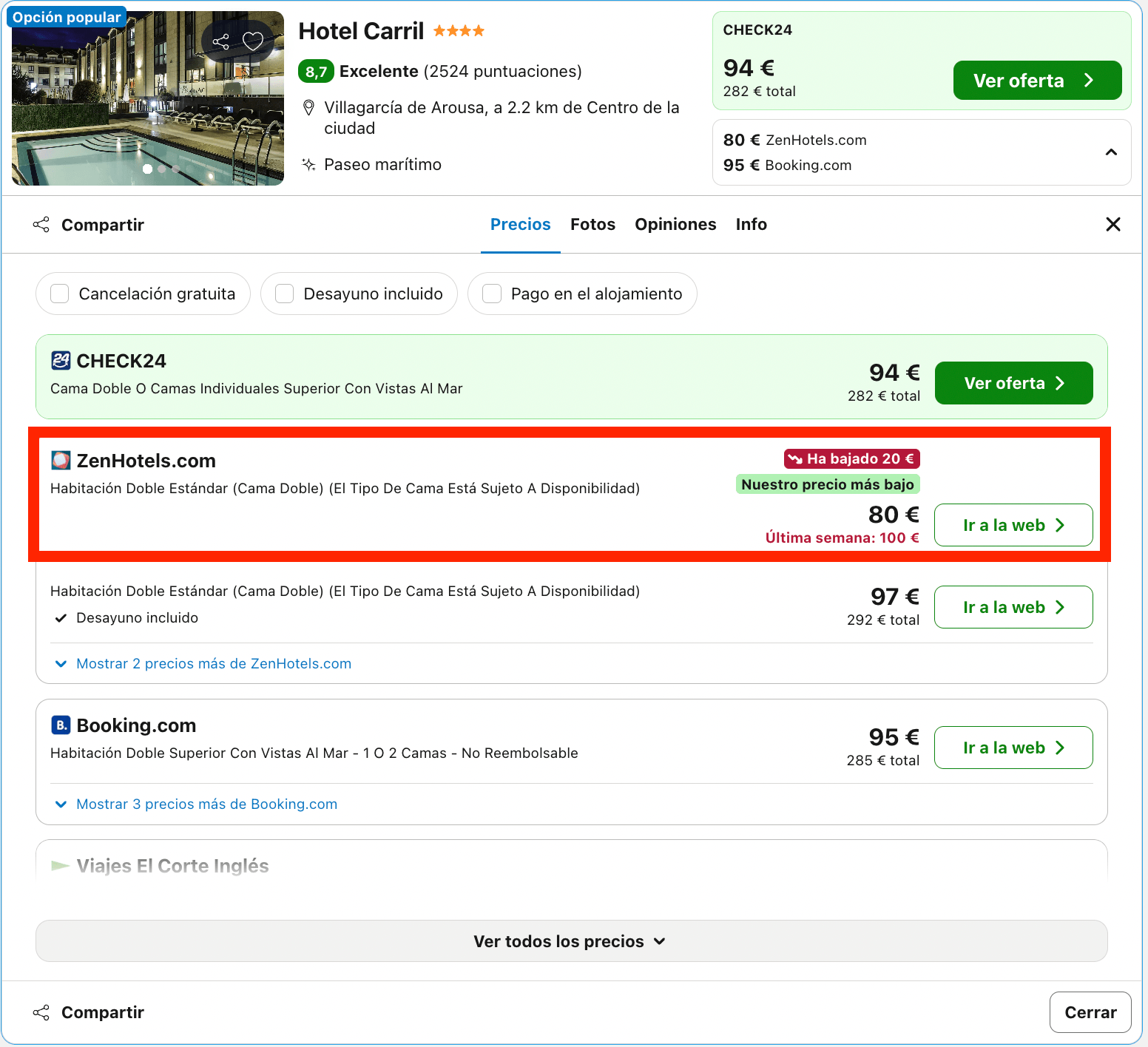Click the 8,7 rating badge
This screenshot has height=1047, width=1148.
pos(316,72)
